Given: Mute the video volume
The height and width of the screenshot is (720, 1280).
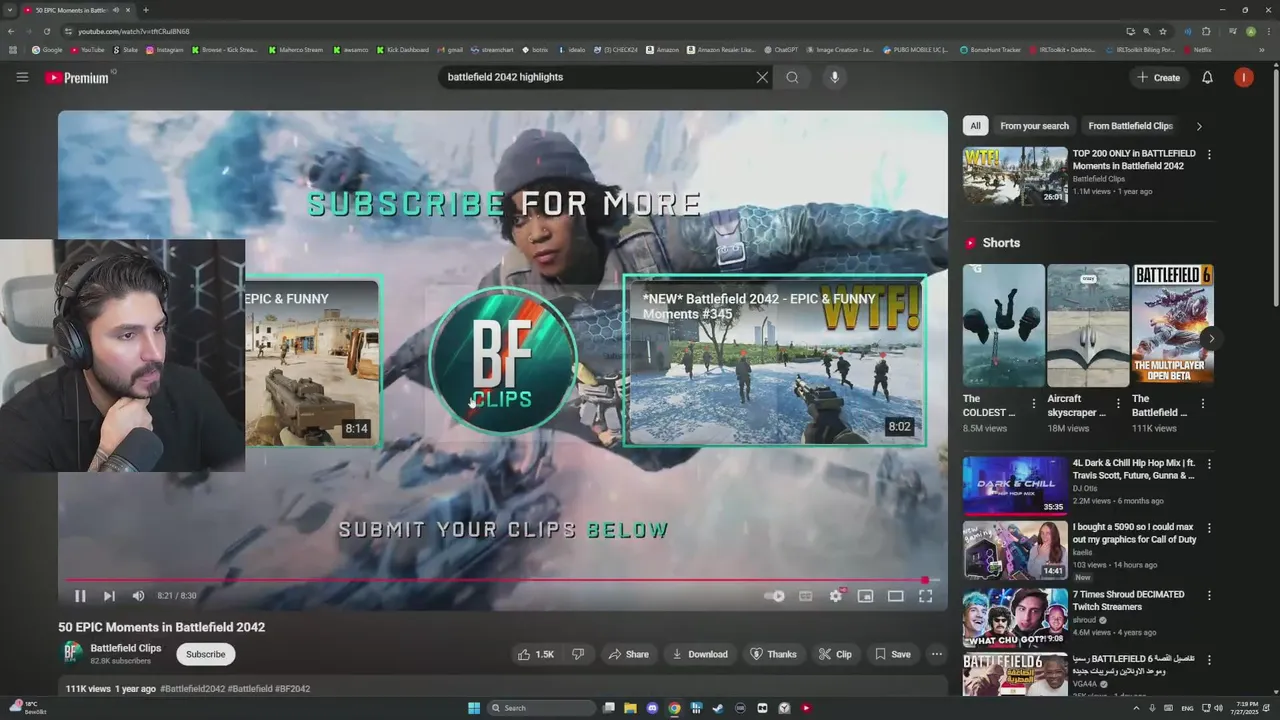Looking at the screenshot, I should [x=138, y=596].
